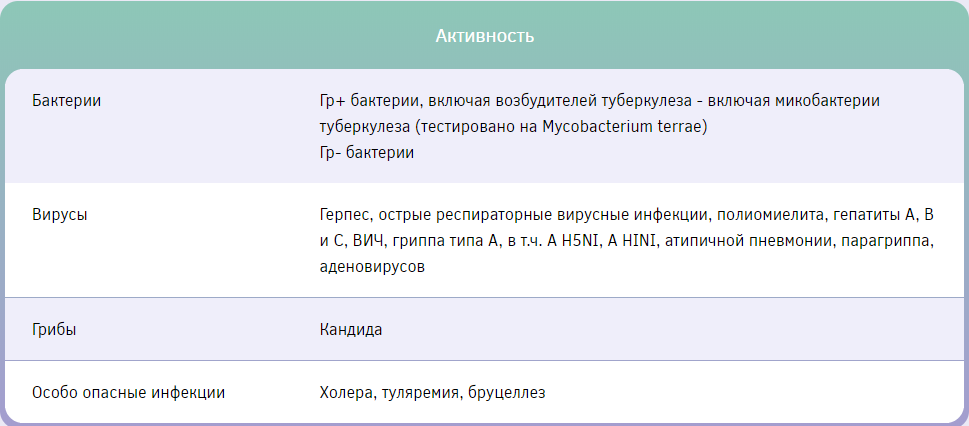Select the Вирусы row label
Viewport: 969px width, 426px height.
tap(60, 214)
